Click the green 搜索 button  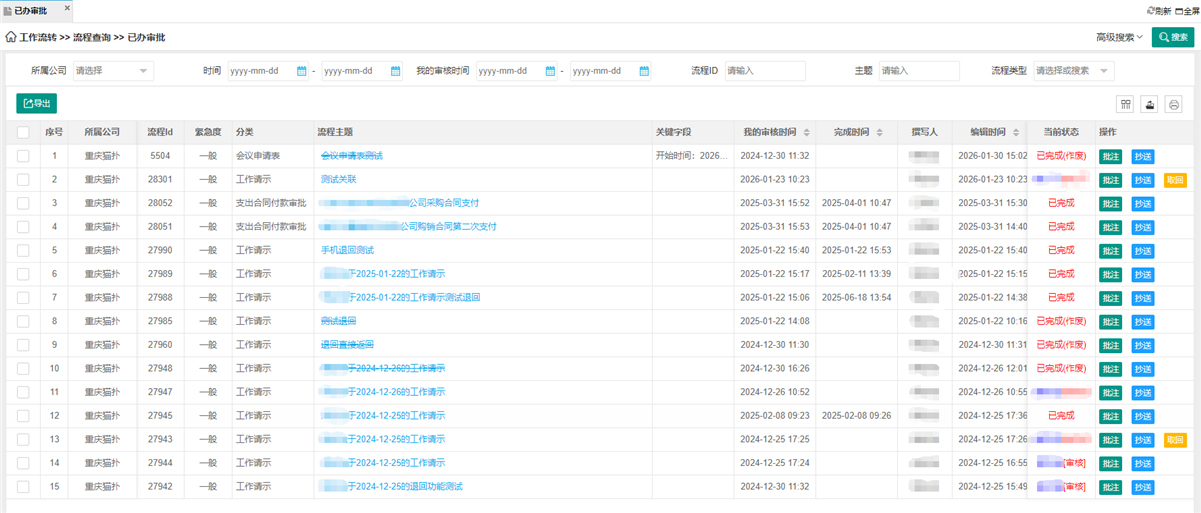pyautogui.click(x=1173, y=37)
